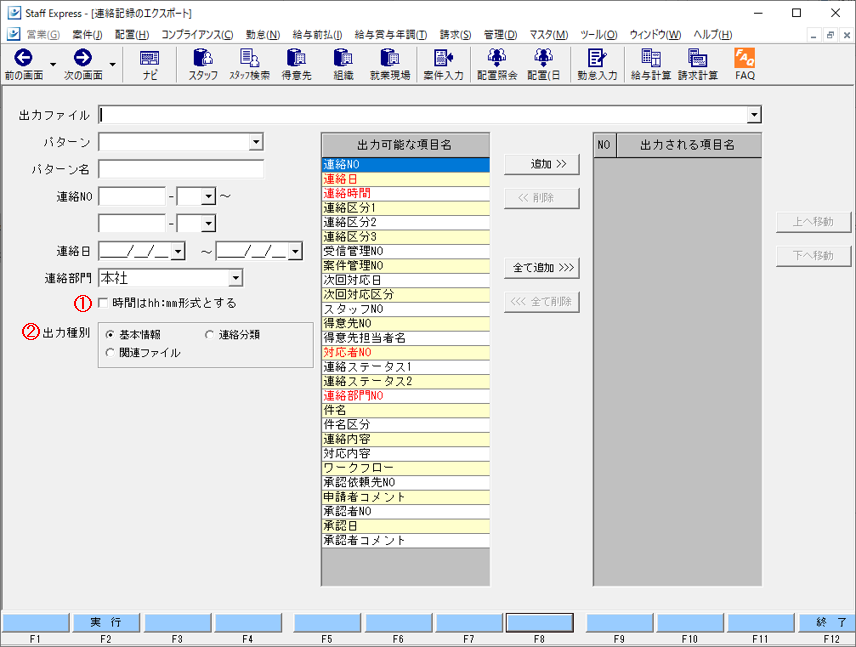
Task: Click 出力される項目名 column header
Action: [688, 145]
